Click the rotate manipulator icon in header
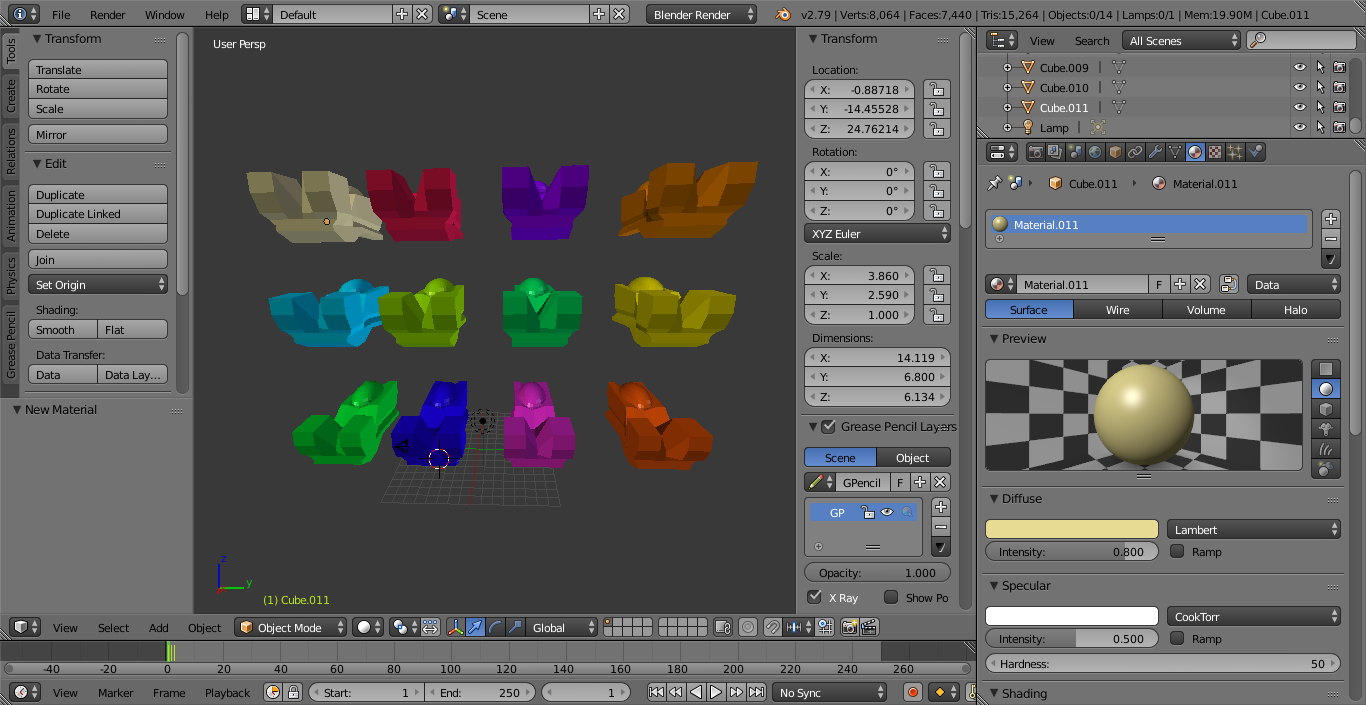The height and width of the screenshot is (705, 1366). pos(496,627)
